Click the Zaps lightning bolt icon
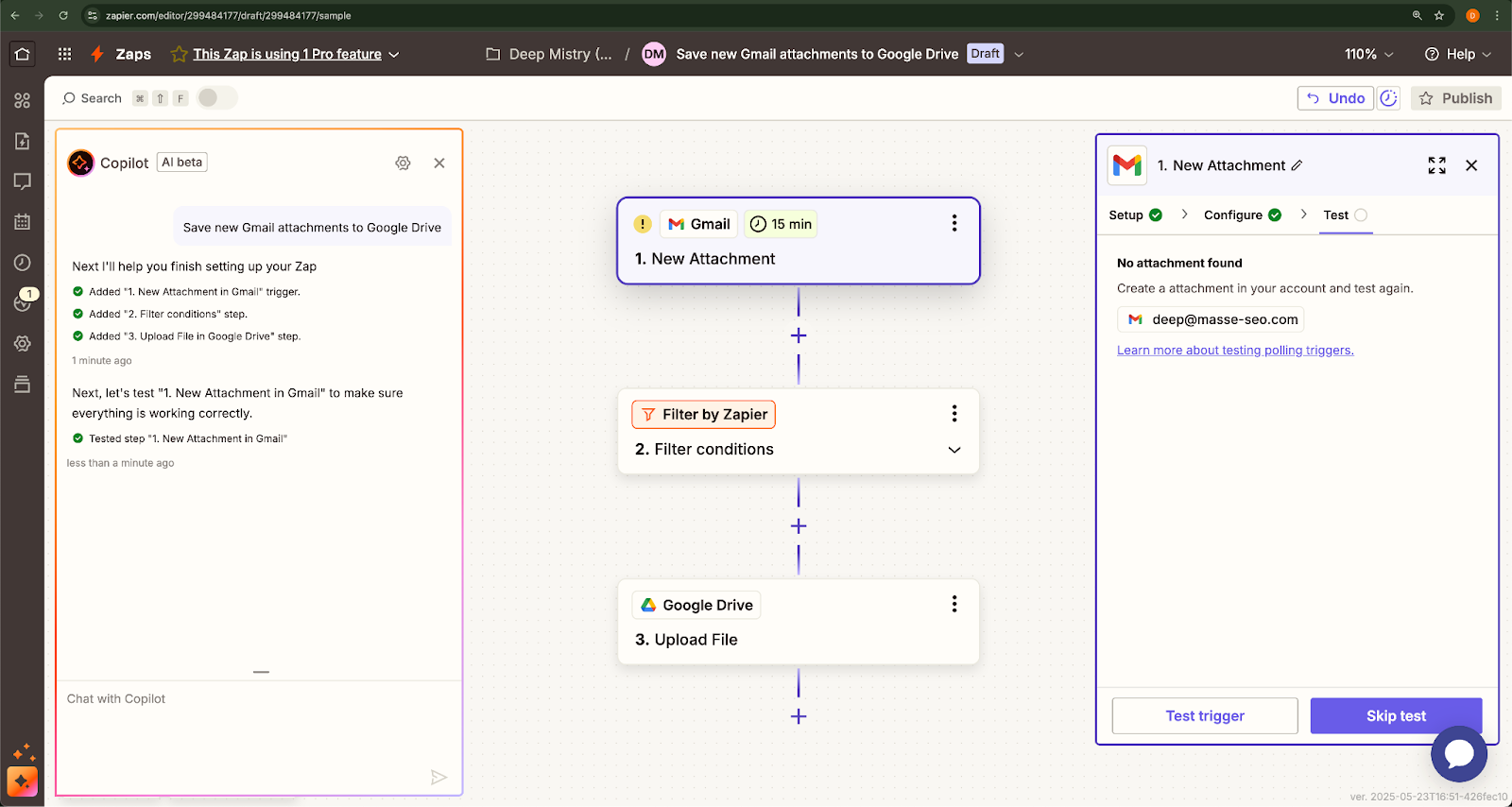This screenshot has height=807, width=1512. click(96, 54)
